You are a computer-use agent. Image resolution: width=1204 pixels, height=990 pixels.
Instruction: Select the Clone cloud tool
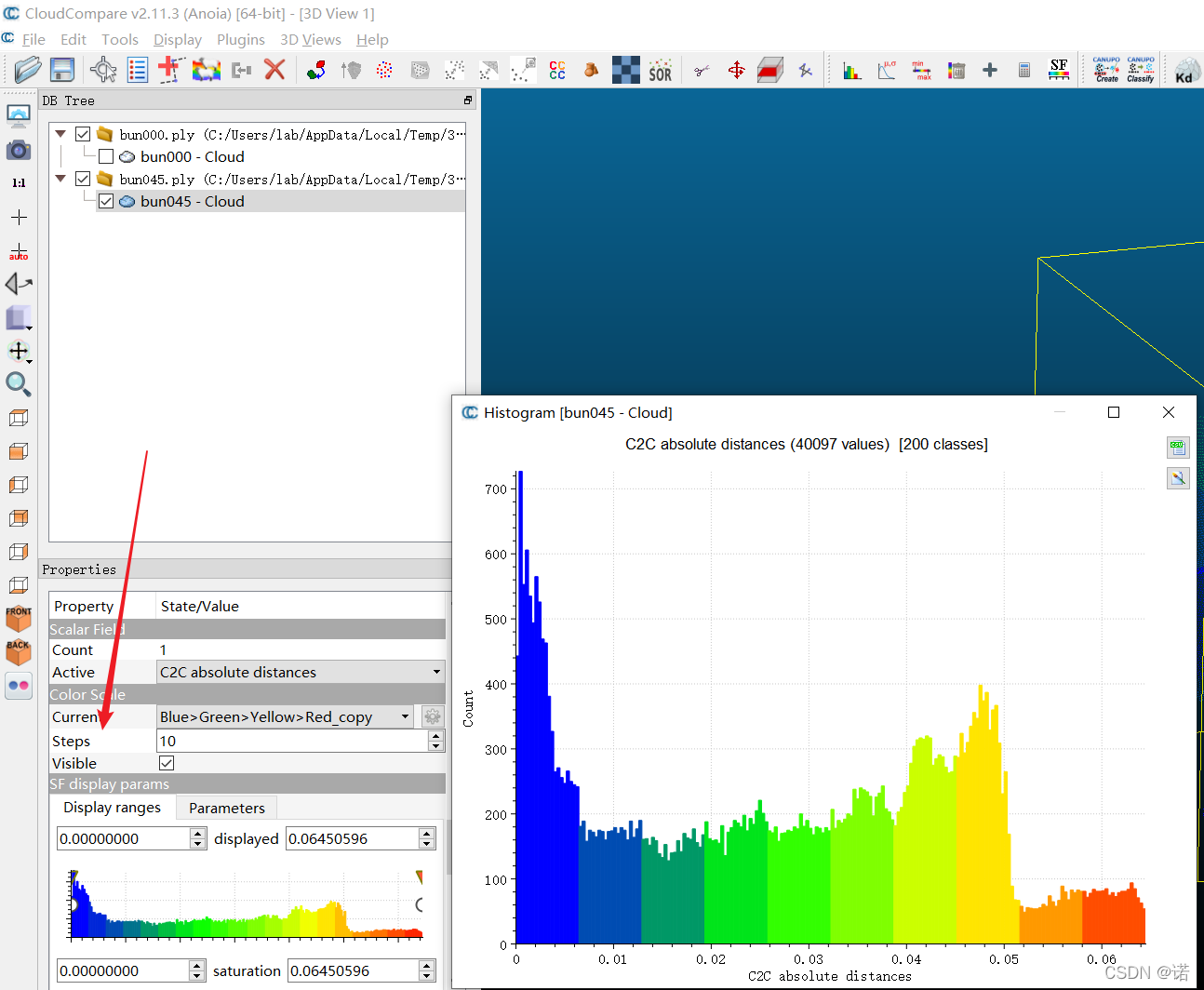point(207,70)
